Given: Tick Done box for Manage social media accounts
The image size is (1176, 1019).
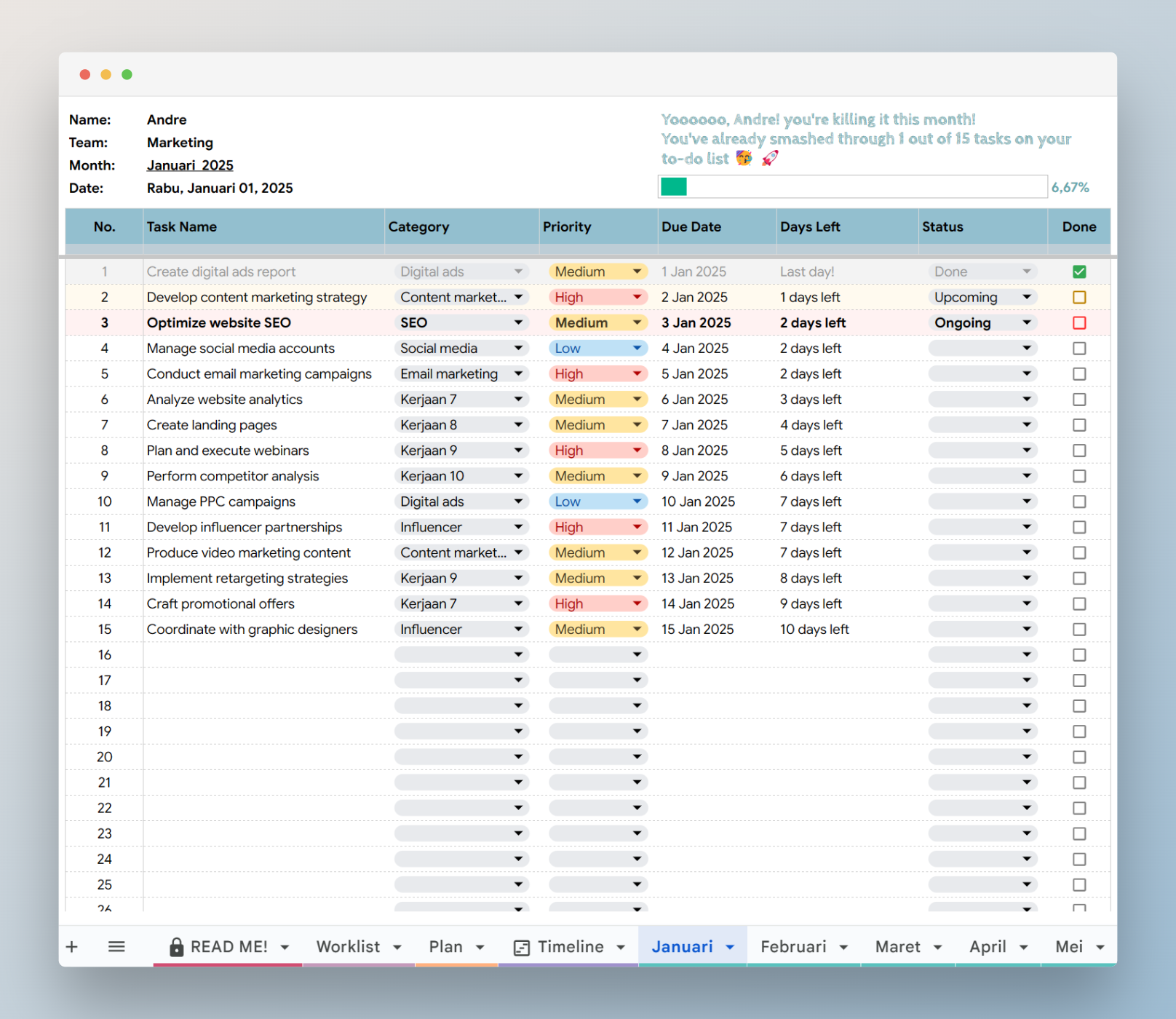Looking at the screenshot, I should (1079, 349).
